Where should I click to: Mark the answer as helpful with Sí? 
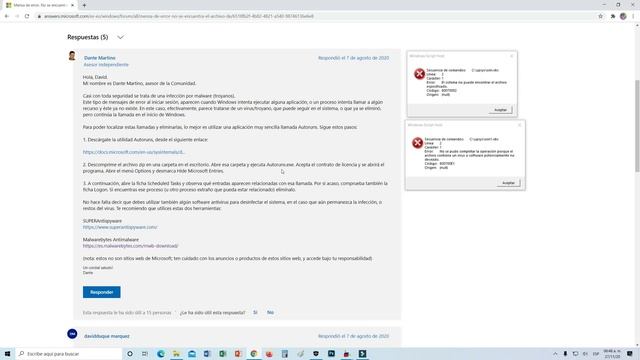tap(255, 312)
